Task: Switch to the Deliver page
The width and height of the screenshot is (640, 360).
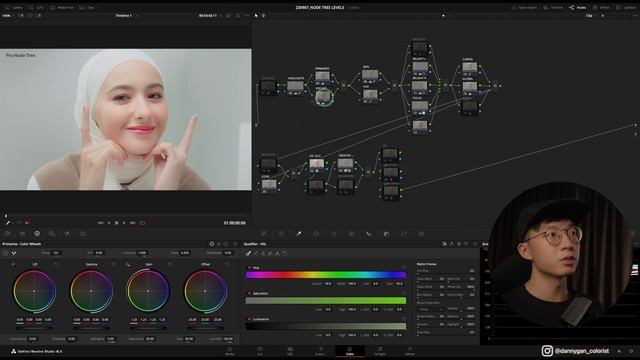Action: 409,351
